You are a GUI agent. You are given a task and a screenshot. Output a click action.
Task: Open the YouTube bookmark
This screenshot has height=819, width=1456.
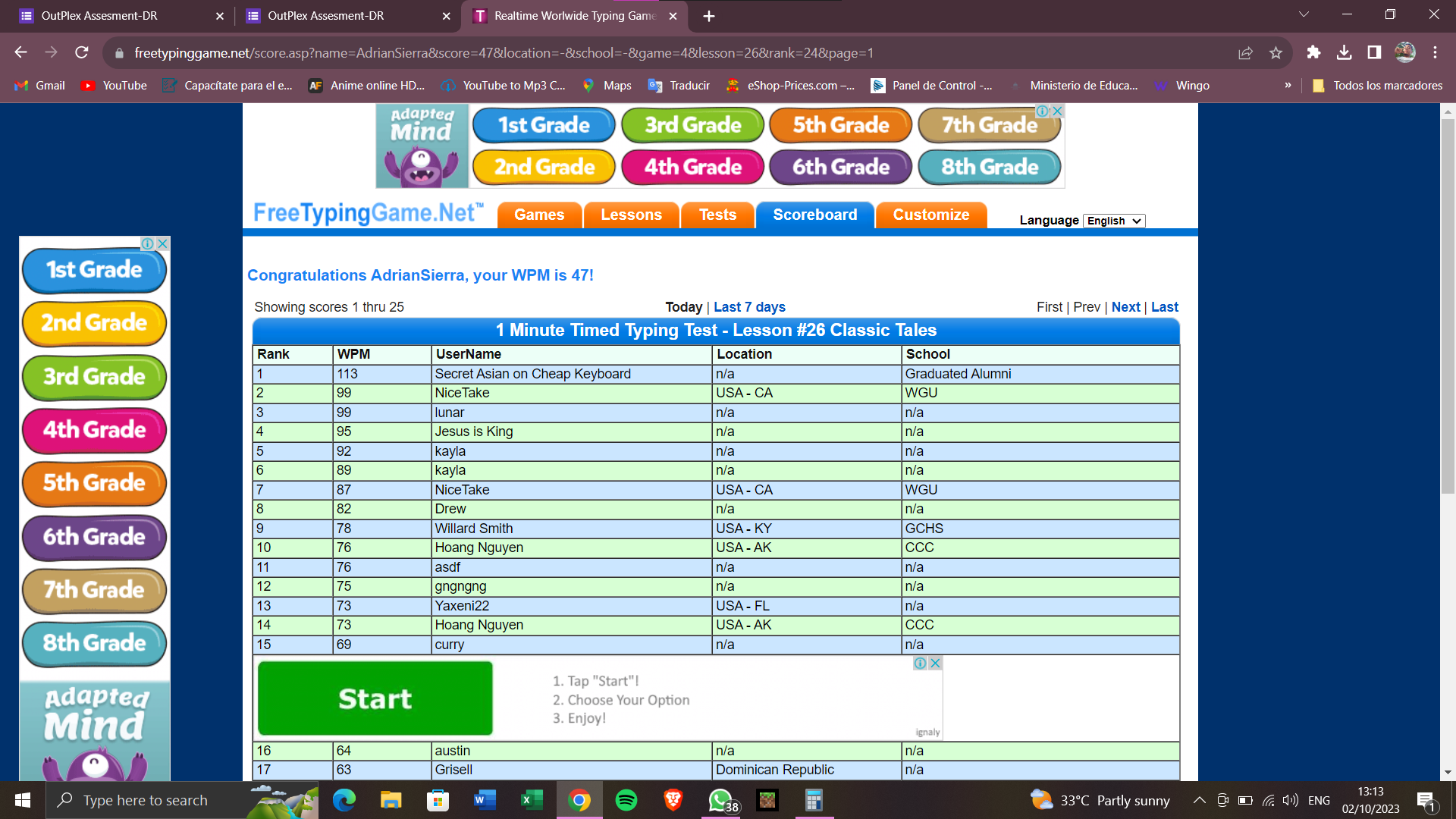point(114,86)
